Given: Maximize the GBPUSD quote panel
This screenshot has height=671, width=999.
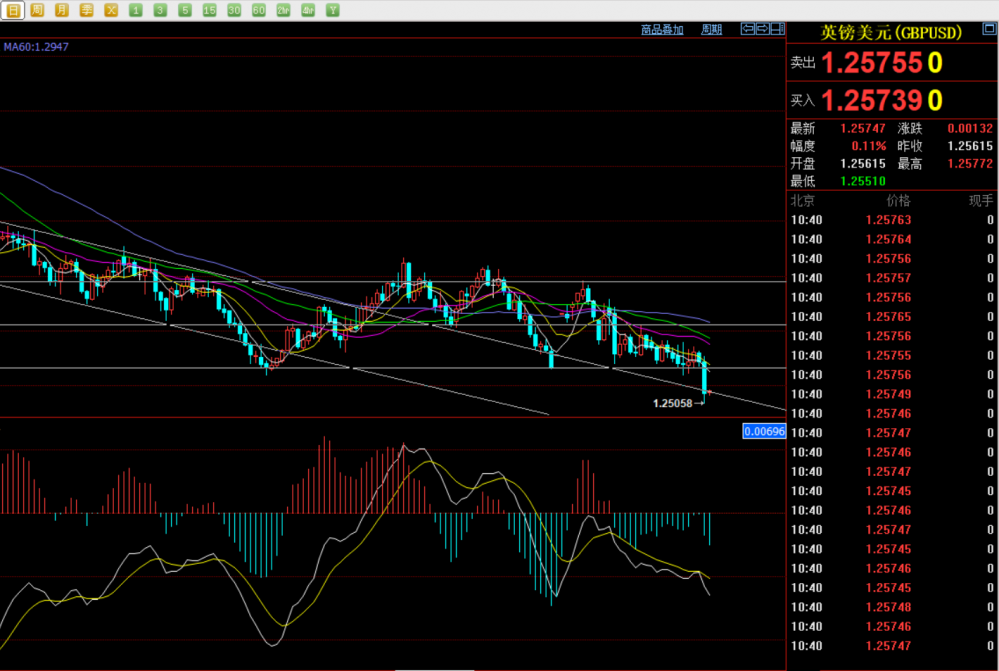Looking at the screenshot, I should [x=989, y=29].
